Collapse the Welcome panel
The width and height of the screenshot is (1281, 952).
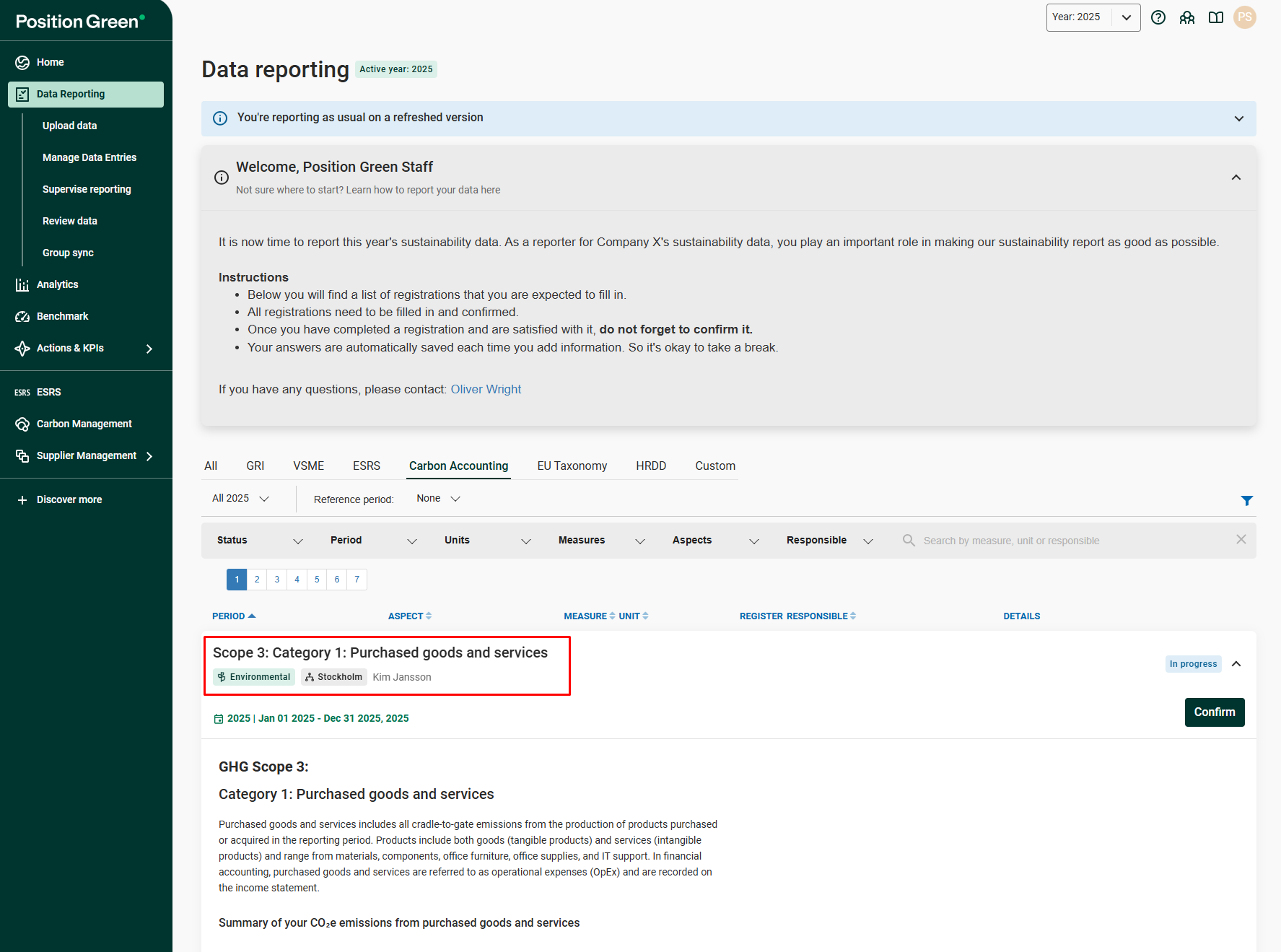[x=1236, y=178]
